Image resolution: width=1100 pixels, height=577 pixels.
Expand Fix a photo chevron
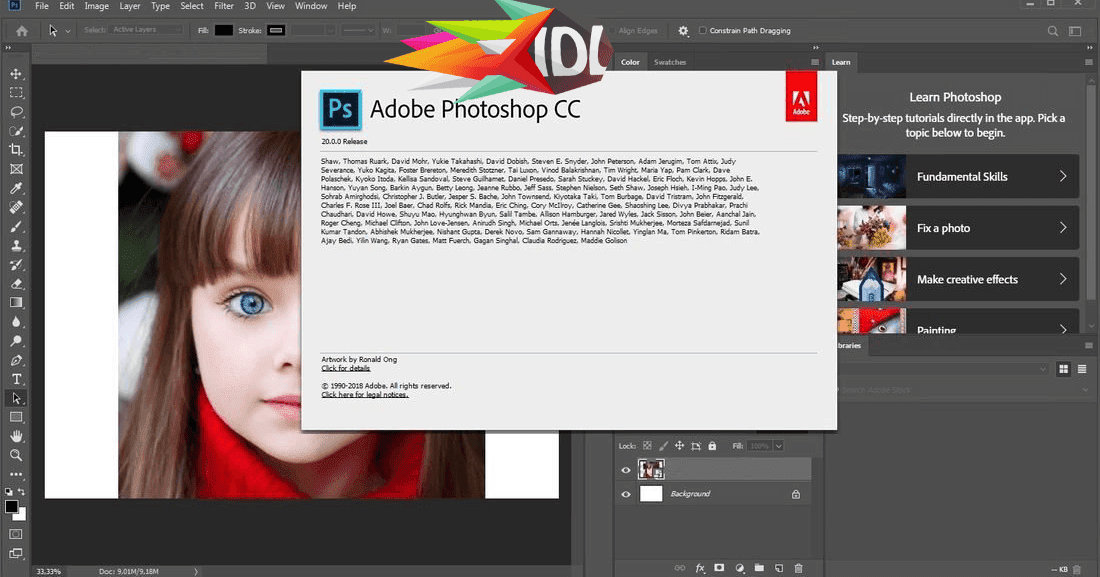click(x=1063, y=227)
